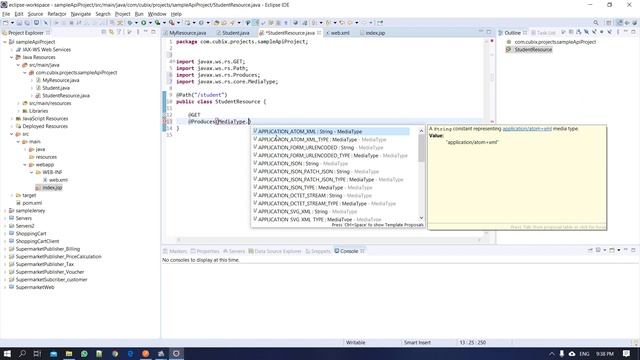
Task: Click the Save All toolbar icon
Action: point(27,23)
